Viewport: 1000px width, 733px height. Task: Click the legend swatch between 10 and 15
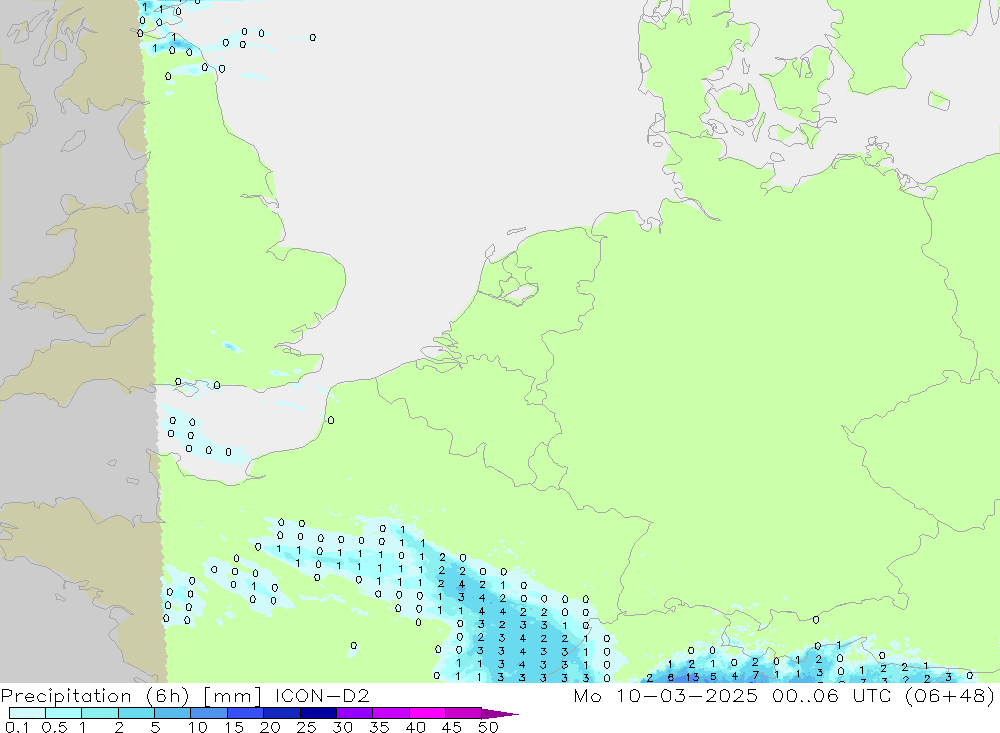(209, 713)
